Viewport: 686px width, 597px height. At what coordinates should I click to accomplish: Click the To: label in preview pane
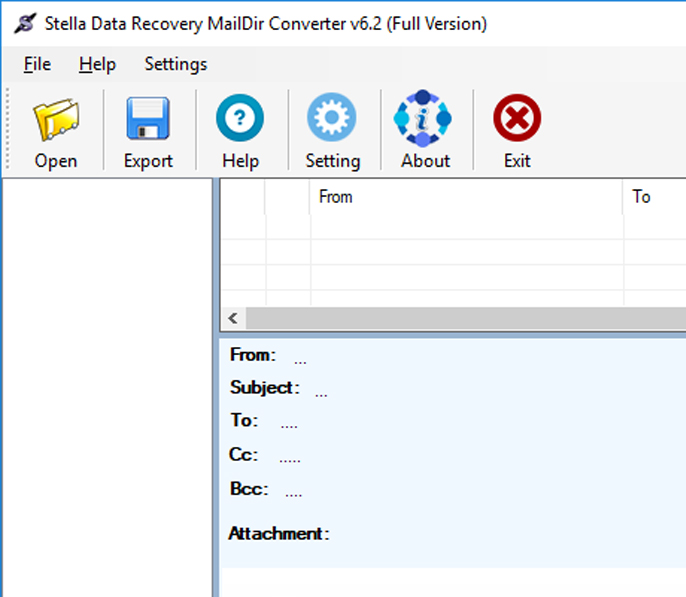coord(244,420)
